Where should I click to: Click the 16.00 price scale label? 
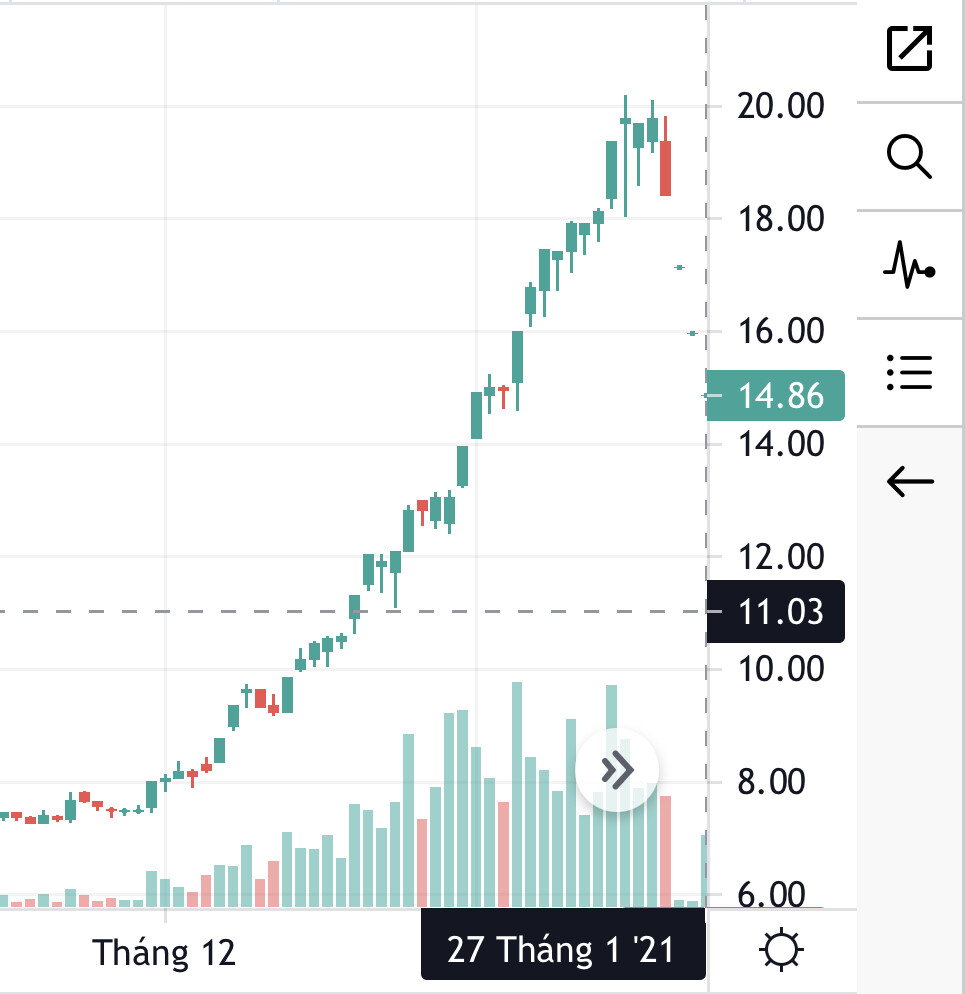780,330
